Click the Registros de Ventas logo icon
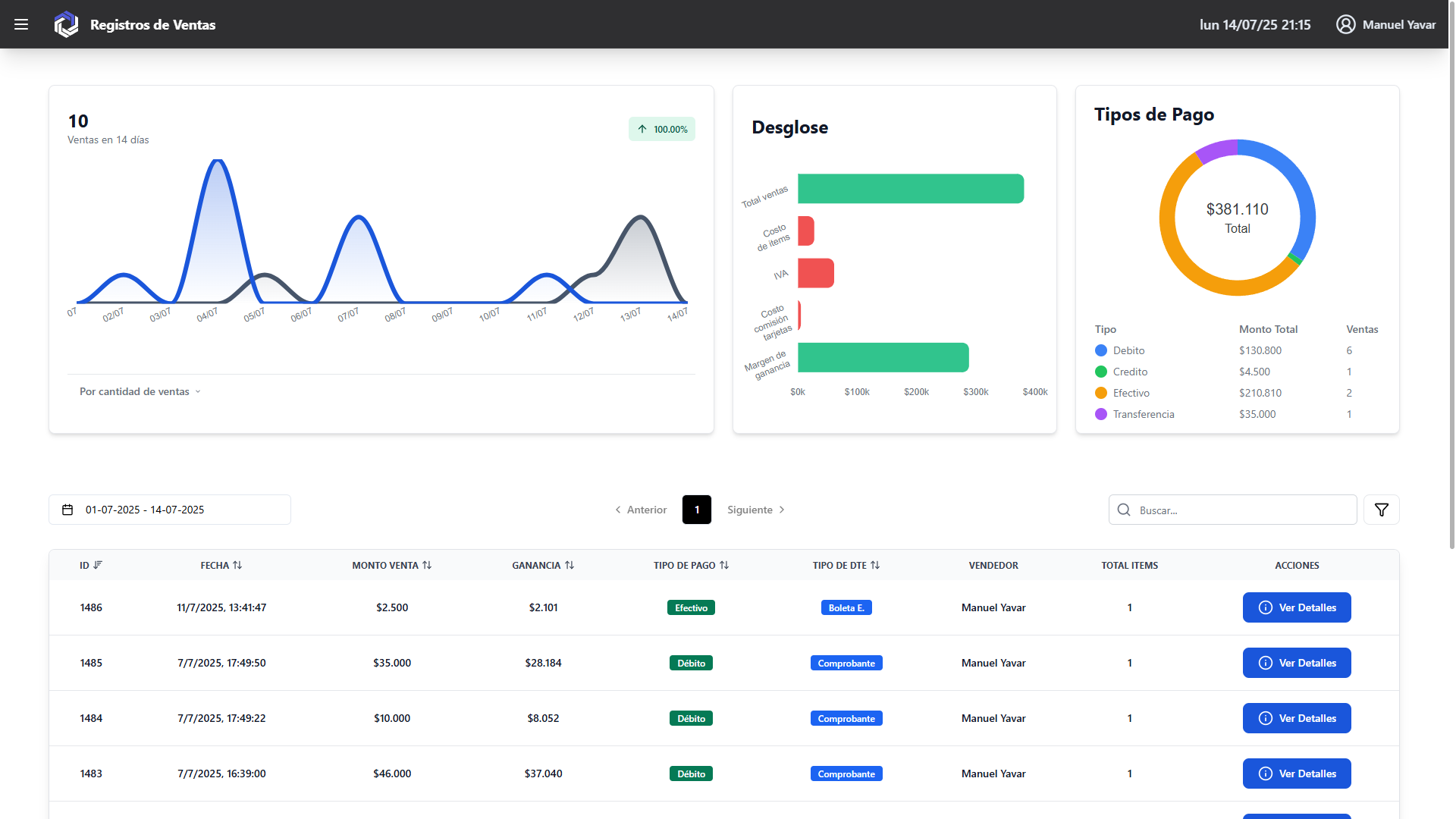The width and height of the screenshot is (1456, 819). coord(66,24)
